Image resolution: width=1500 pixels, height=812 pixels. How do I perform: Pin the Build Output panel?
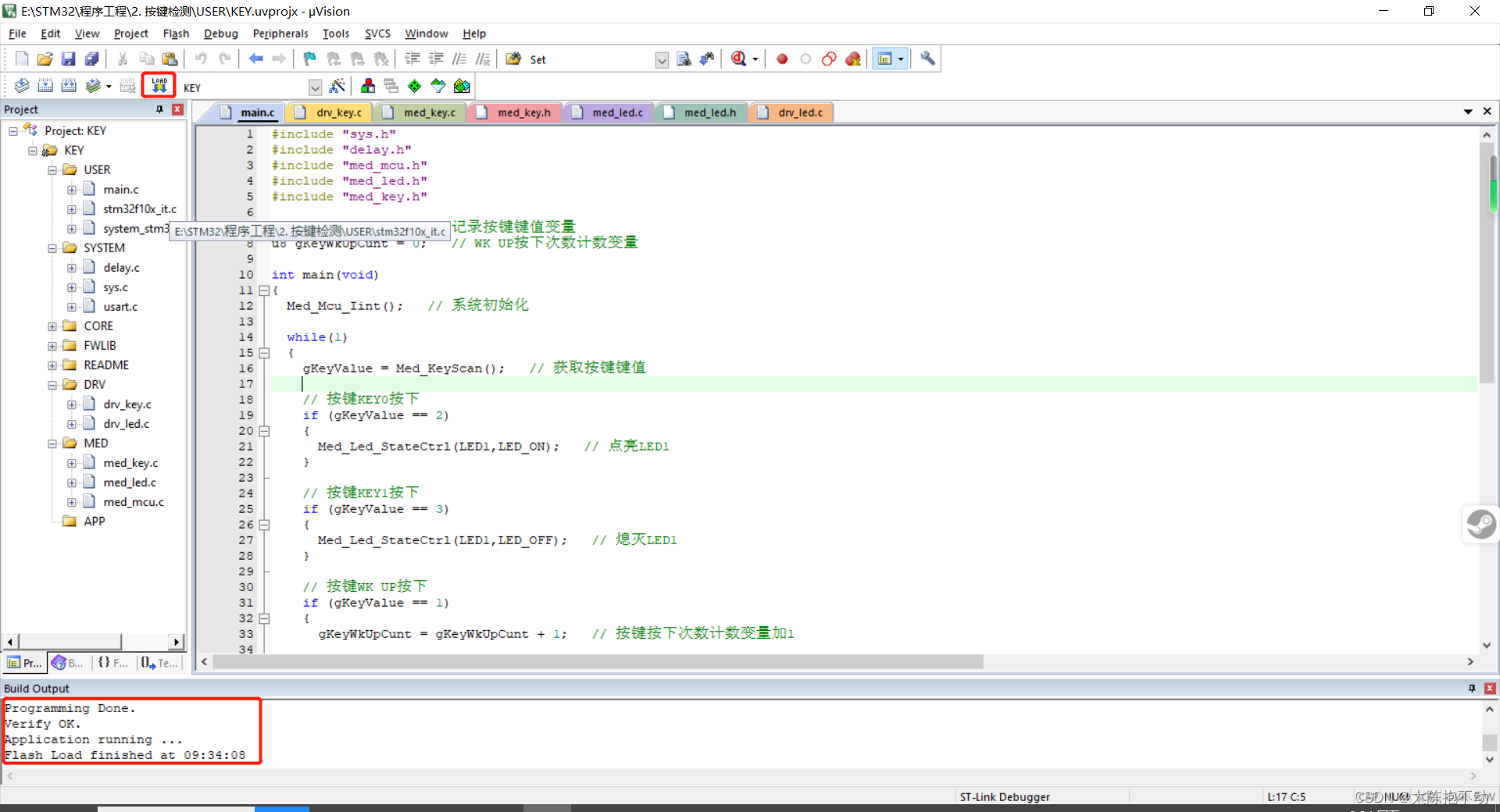tap(1472, 688)
